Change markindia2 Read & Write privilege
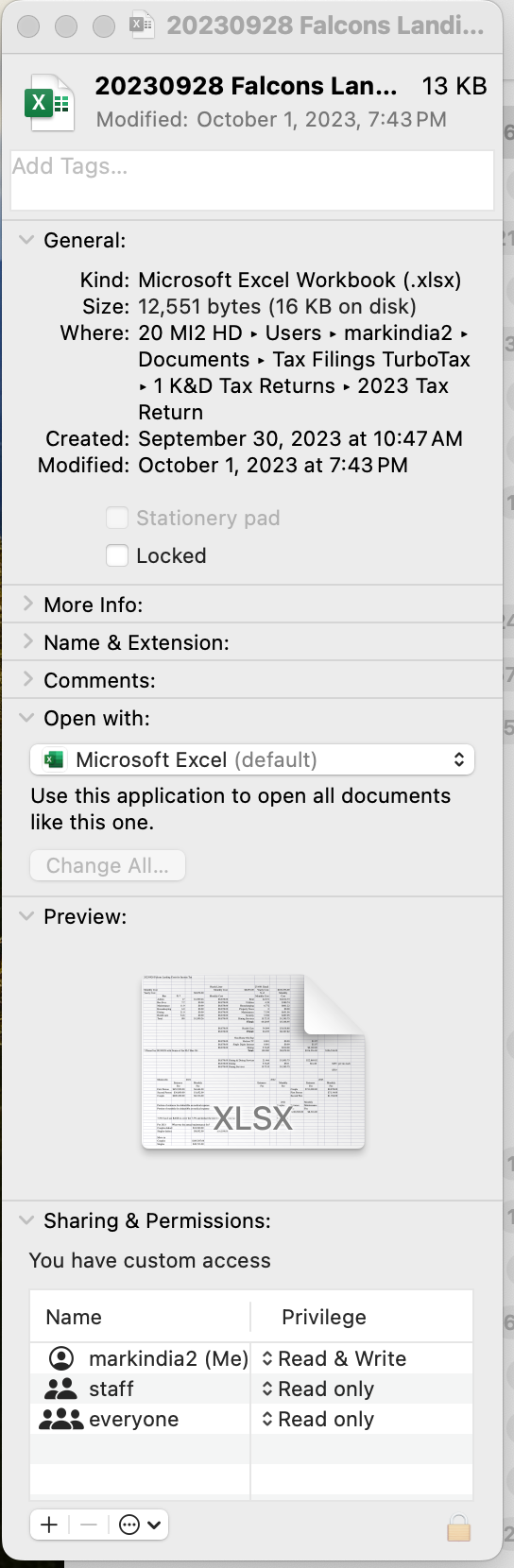Image resolution: width=514 pixels, height=1568 pixels. (334, 1358)
